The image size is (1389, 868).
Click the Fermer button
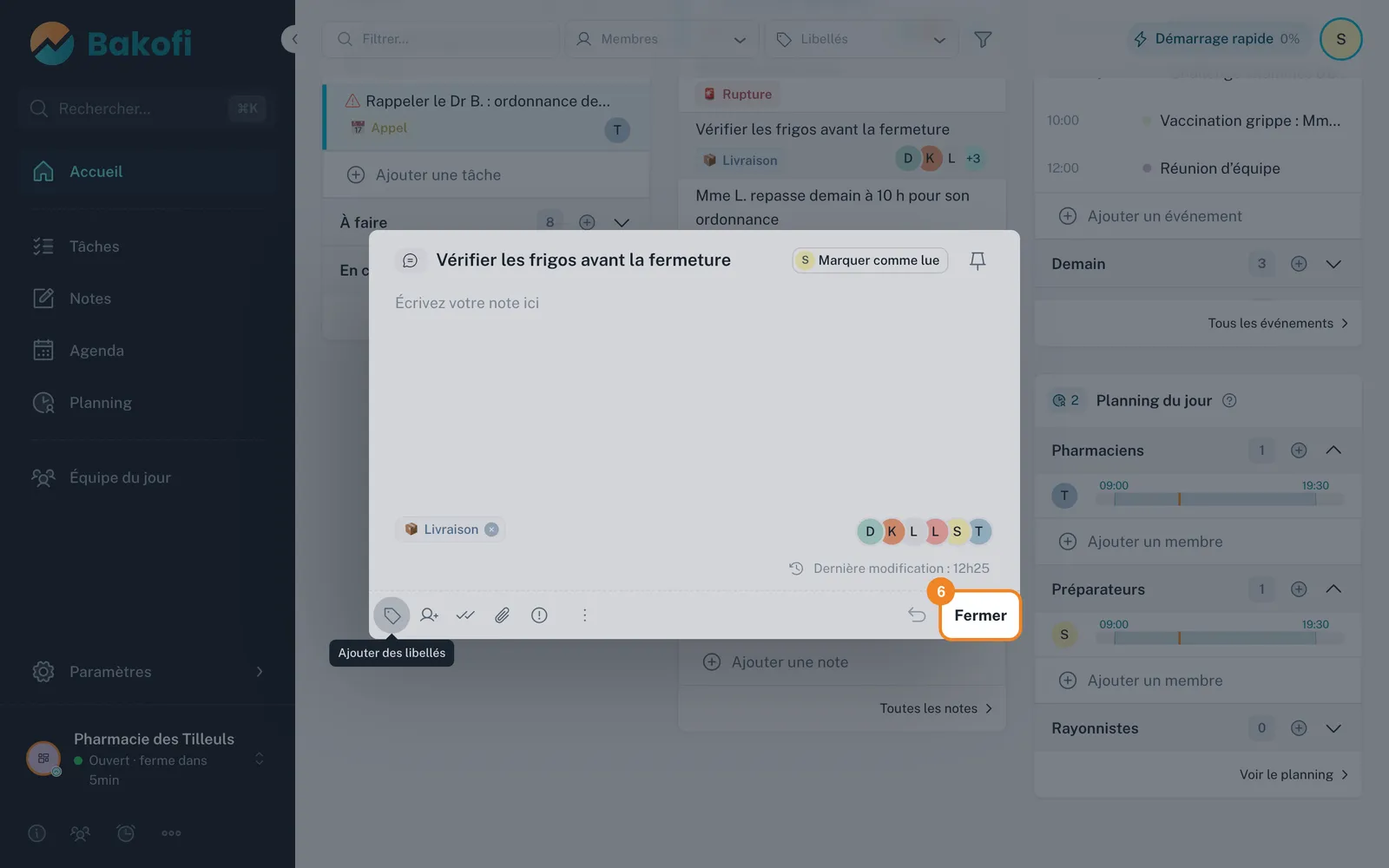(x=980, y=615)
